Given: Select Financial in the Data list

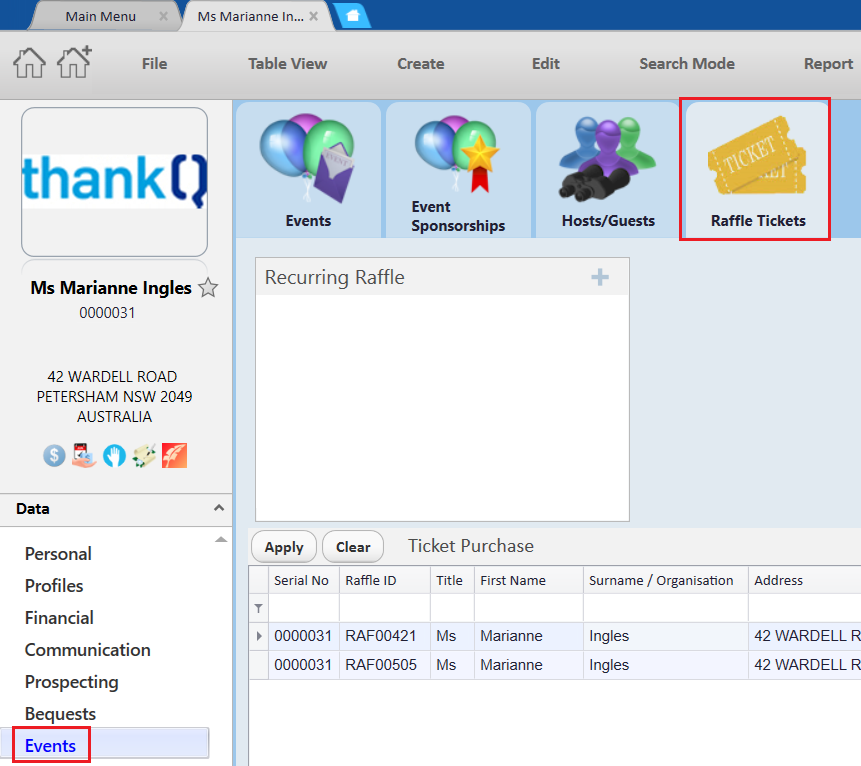Looking at the screenshot, I should (59, 618).
